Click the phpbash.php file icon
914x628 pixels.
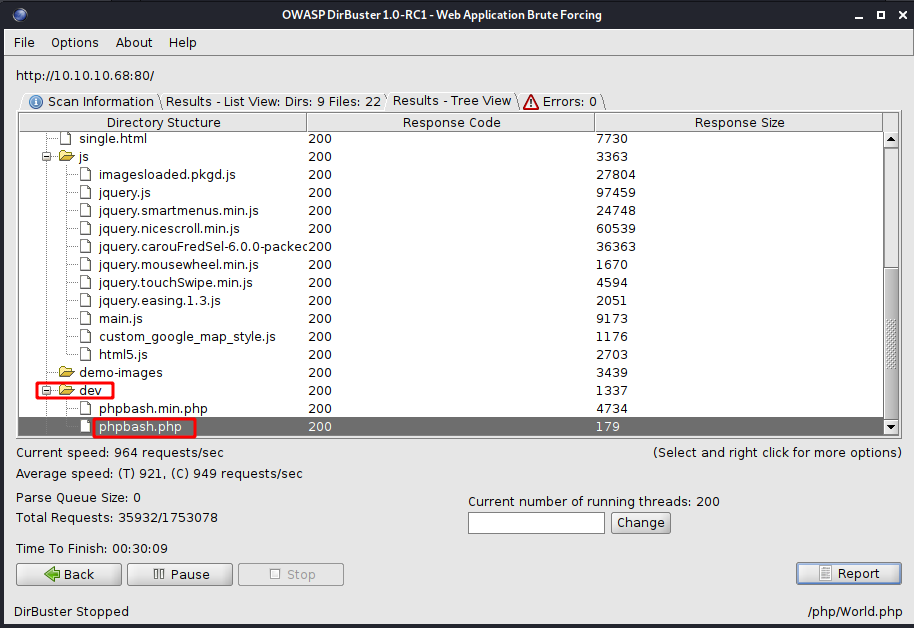(86, 426)
